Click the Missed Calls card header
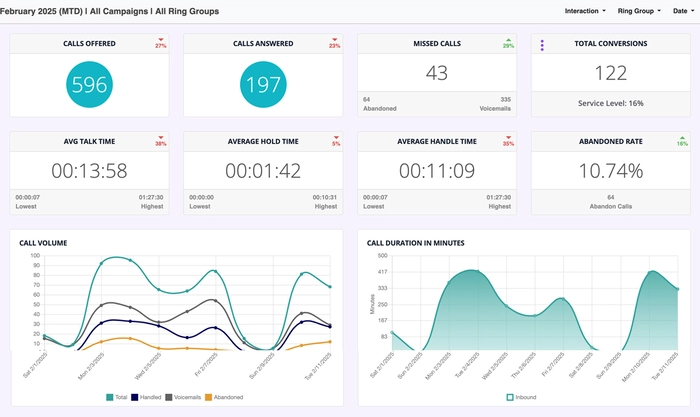 point(437,43)
